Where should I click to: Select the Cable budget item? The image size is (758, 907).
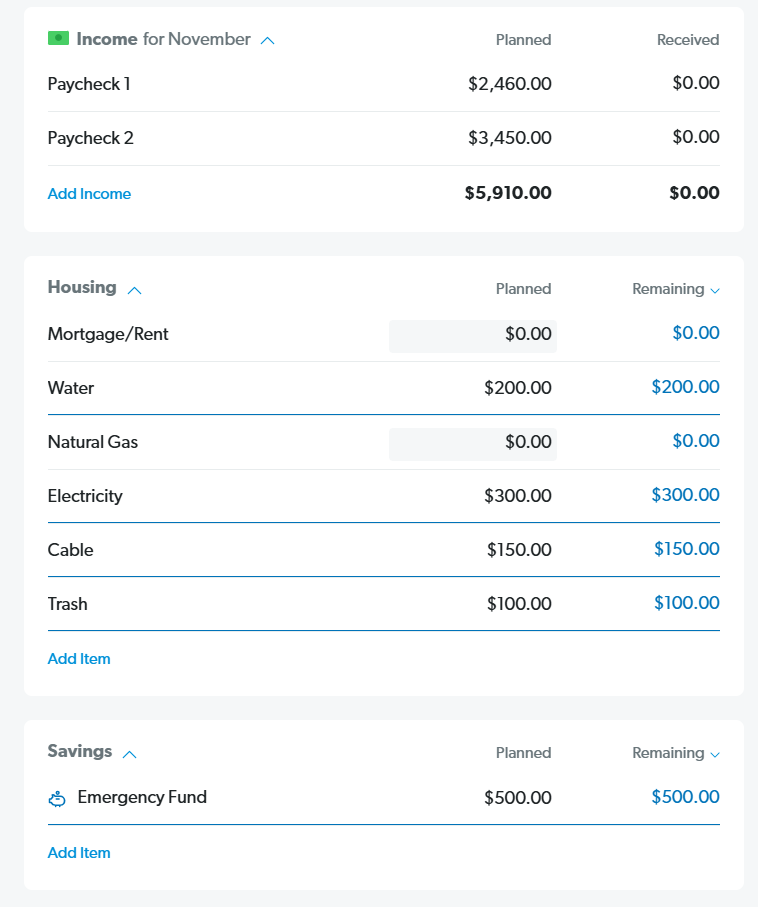tap(71, 550)
